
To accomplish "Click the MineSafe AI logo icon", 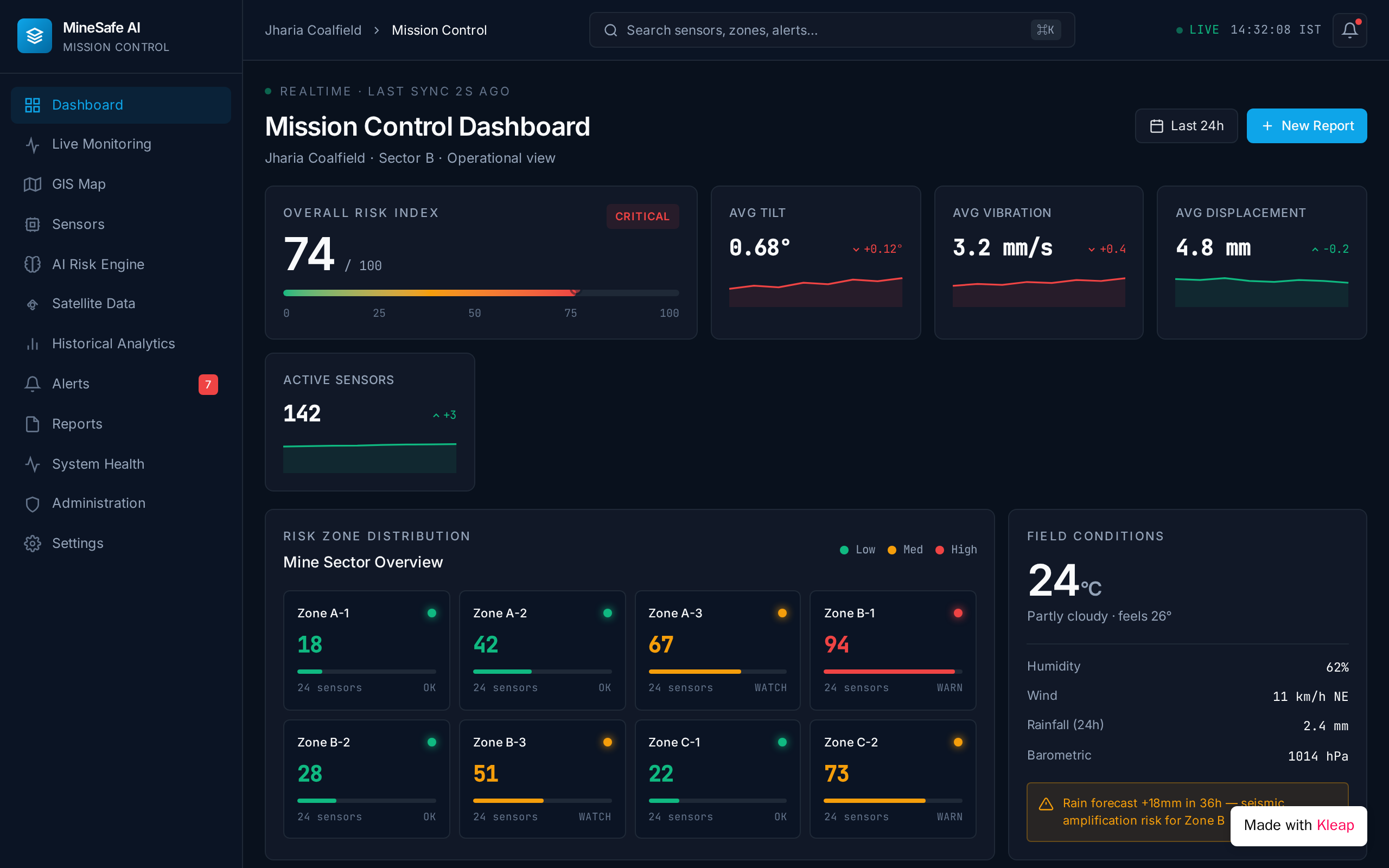I will [x=34, y=36].
